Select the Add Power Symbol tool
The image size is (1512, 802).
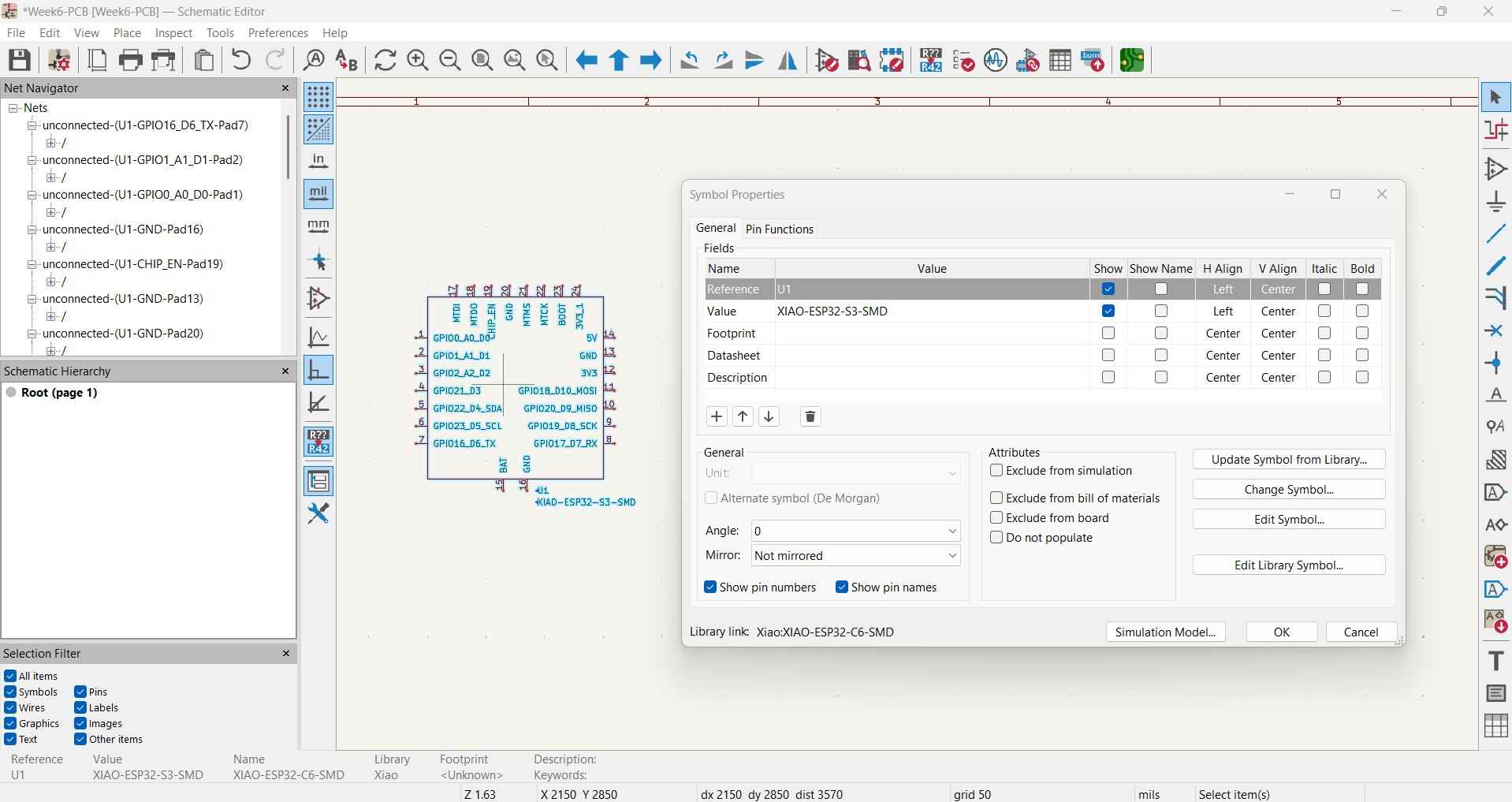1495,202
